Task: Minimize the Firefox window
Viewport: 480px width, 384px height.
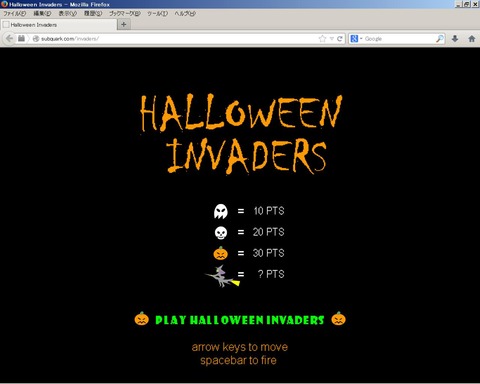Action: tap(459, 4)
